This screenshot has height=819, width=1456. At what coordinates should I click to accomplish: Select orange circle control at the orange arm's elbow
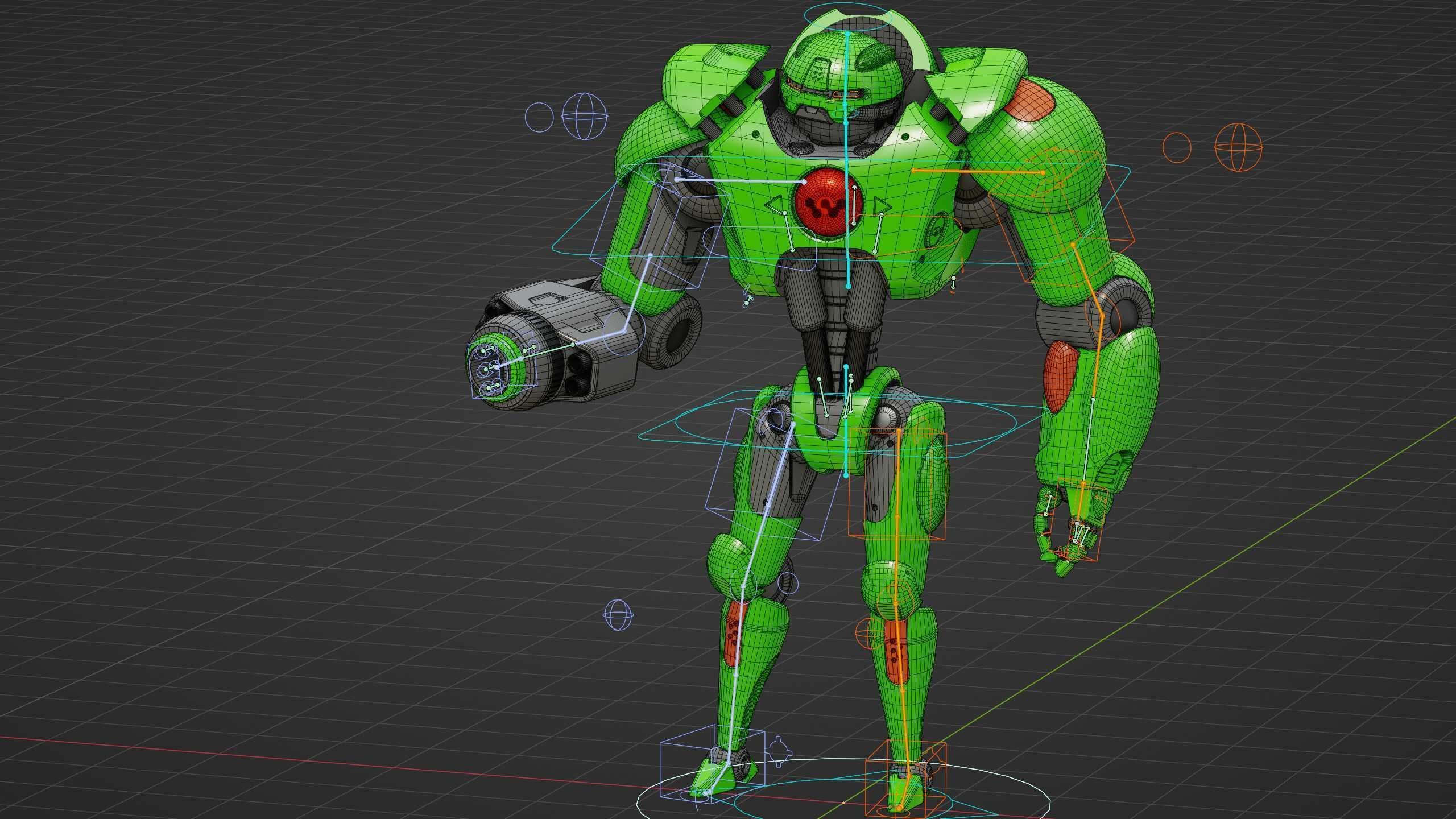[x=1102, y=315]
